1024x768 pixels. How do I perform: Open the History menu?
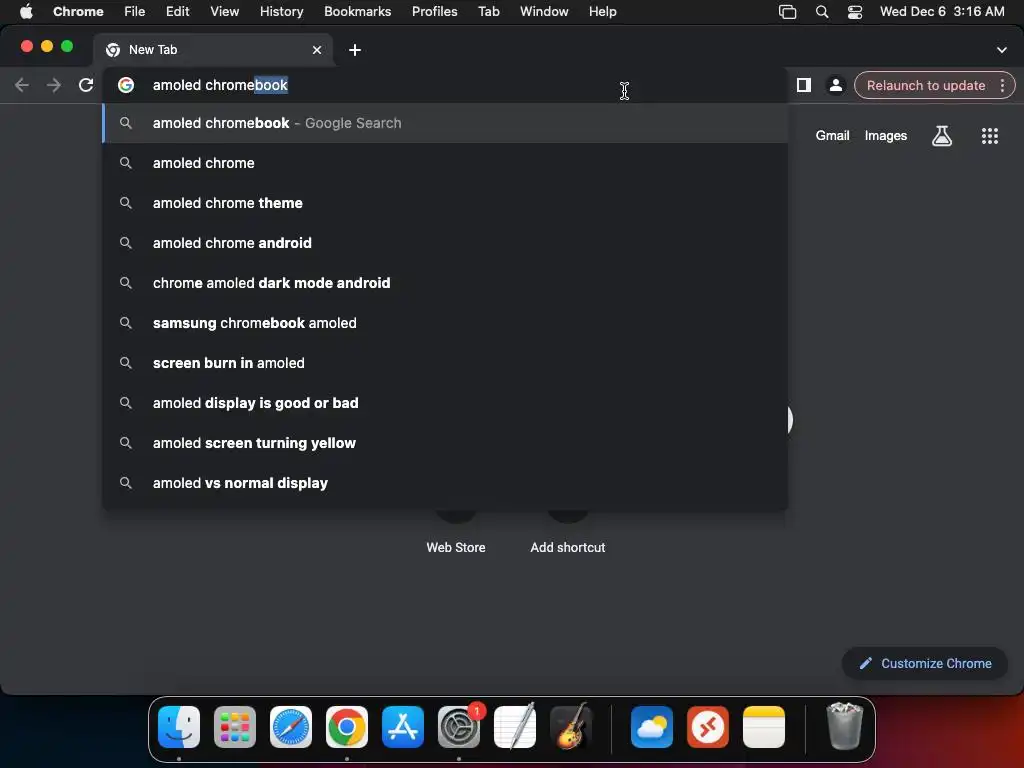281,12
